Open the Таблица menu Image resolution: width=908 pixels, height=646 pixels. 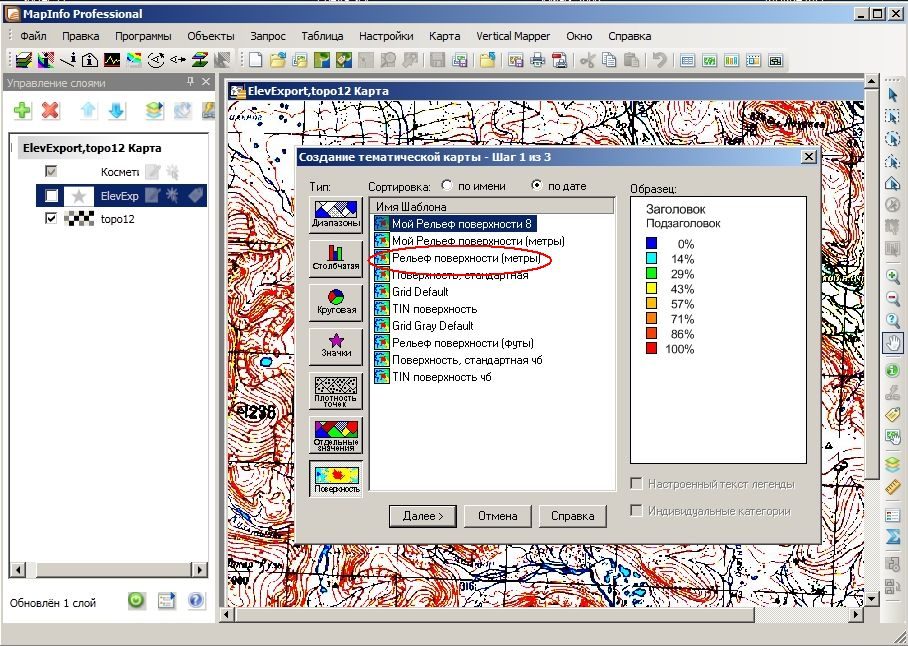tap(323, 36)
